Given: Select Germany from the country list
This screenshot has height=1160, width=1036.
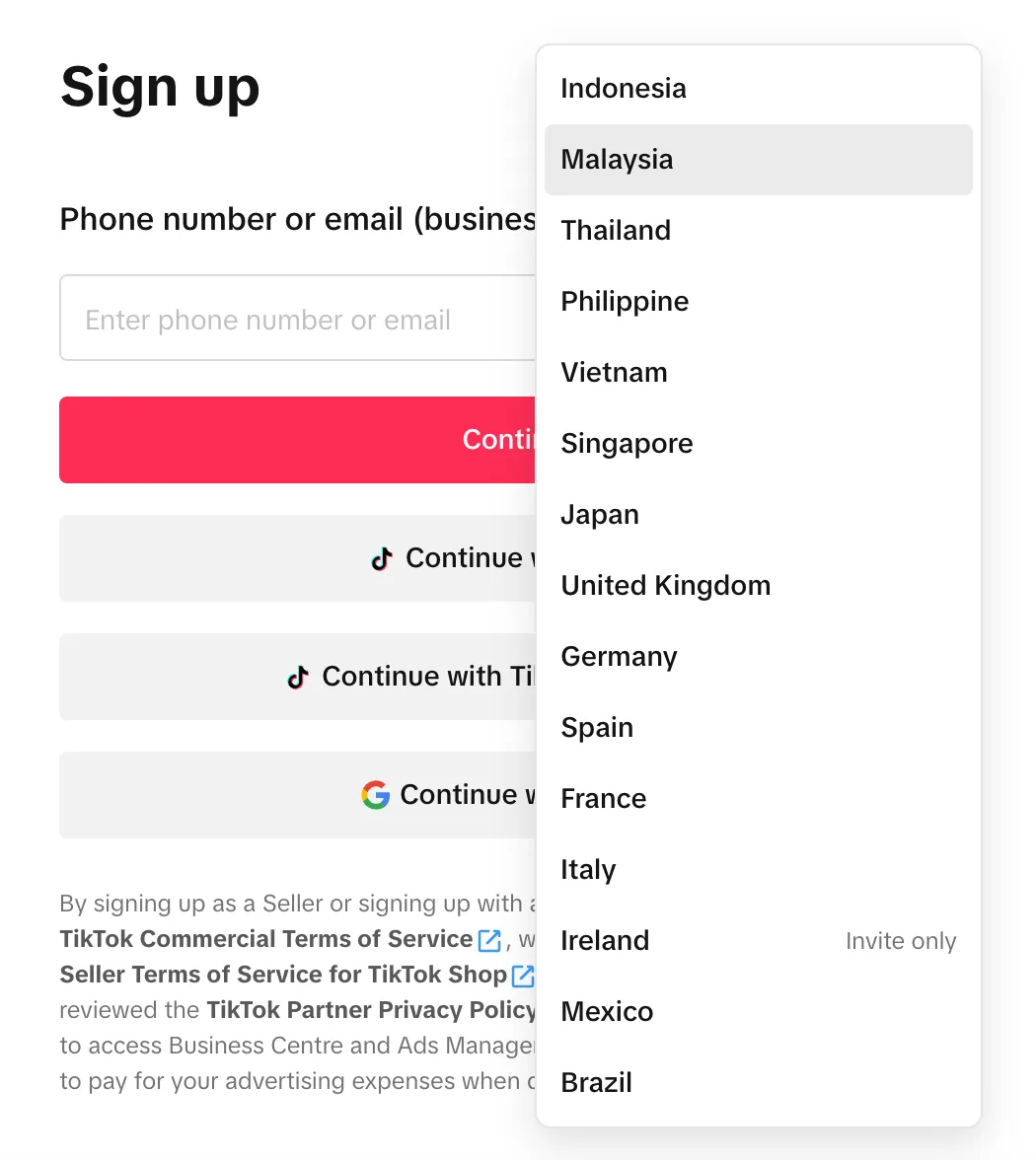Looking at the screenshot, I should (x=619, y=657).
